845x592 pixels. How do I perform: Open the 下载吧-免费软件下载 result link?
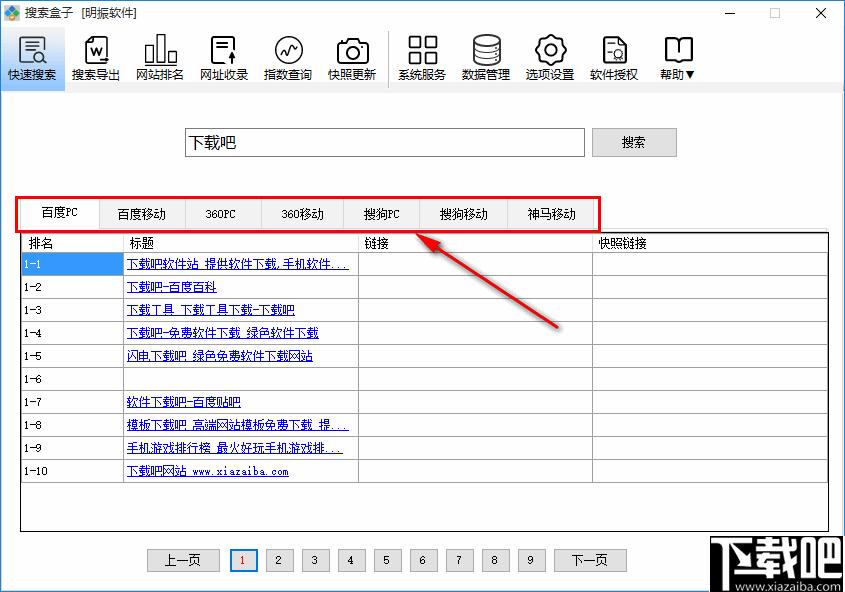click(223, 333)
